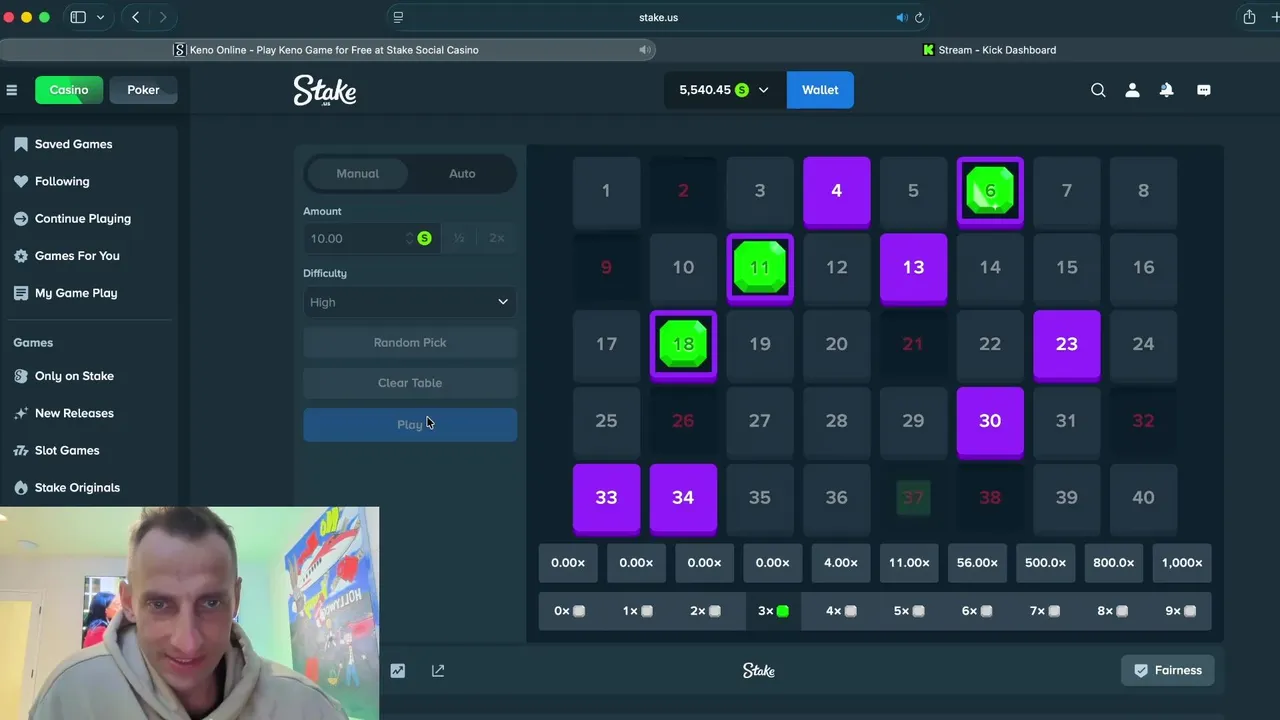Click the Safari sidebar toggle icon
Viewport: 1280px width, 720px height.
[78, 17]
